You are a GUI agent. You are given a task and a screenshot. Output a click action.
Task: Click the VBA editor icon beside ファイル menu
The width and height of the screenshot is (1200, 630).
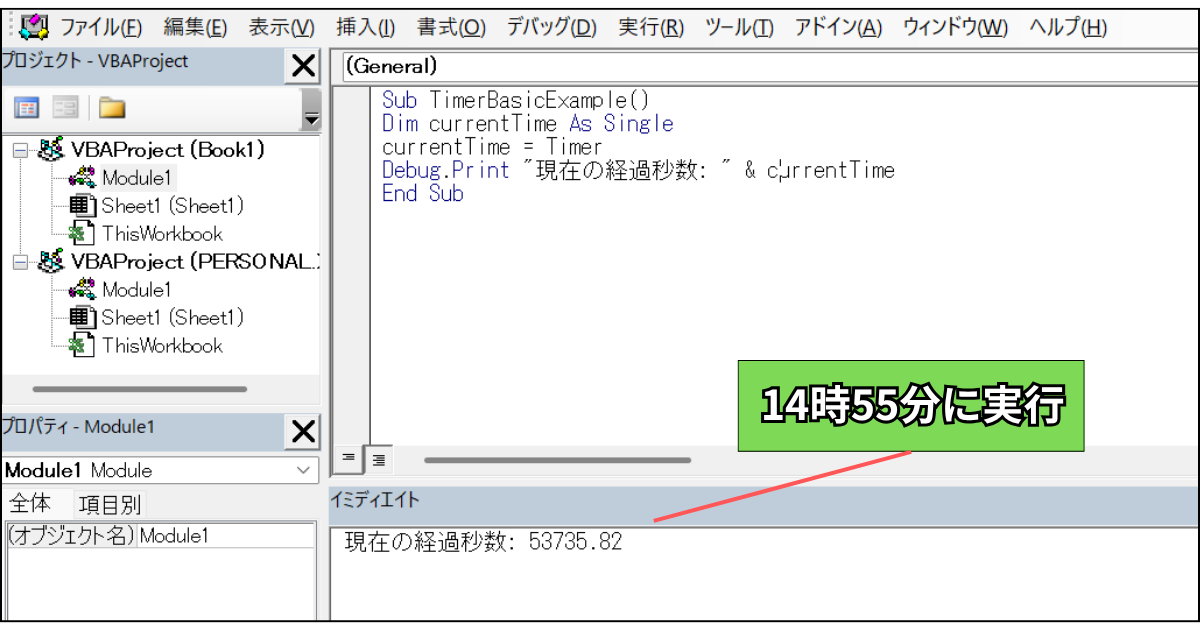point(33,25)
